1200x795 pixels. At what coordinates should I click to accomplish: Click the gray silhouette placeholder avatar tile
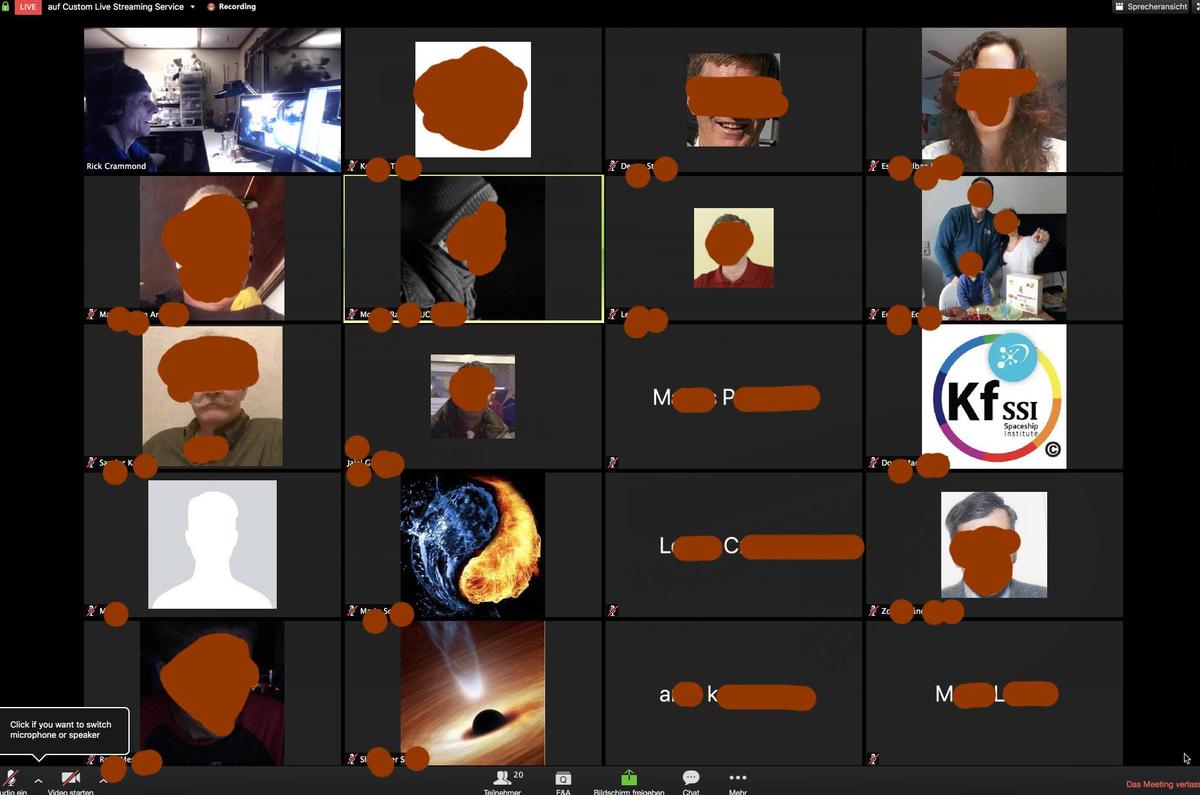212,544
